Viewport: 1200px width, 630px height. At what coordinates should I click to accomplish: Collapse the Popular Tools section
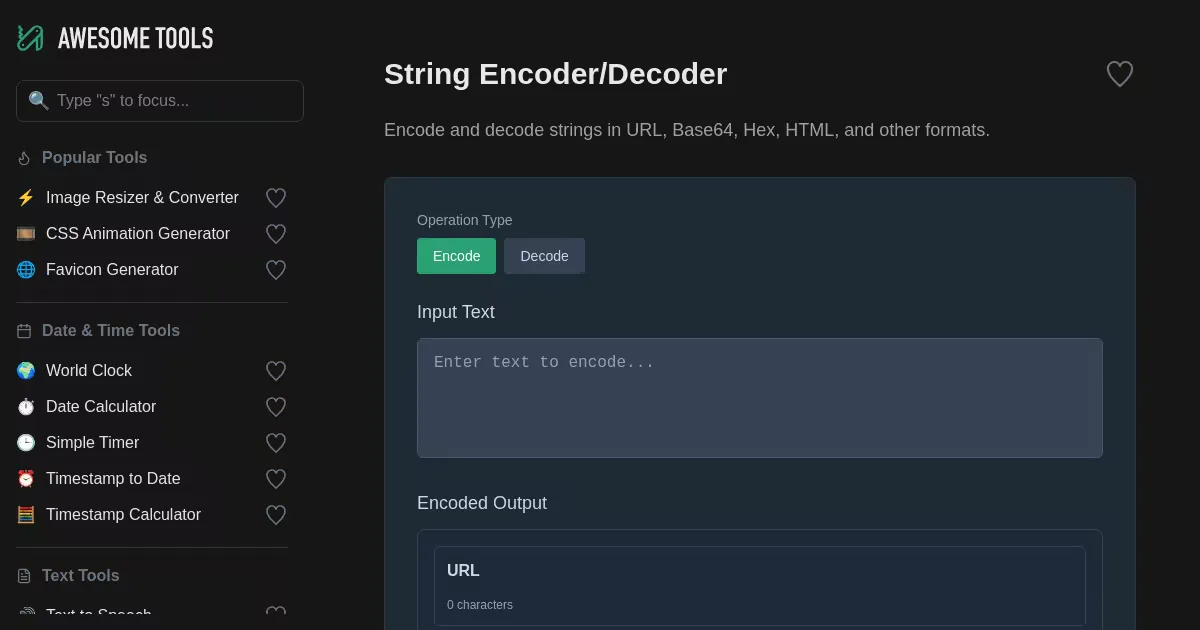pos(94,158)
